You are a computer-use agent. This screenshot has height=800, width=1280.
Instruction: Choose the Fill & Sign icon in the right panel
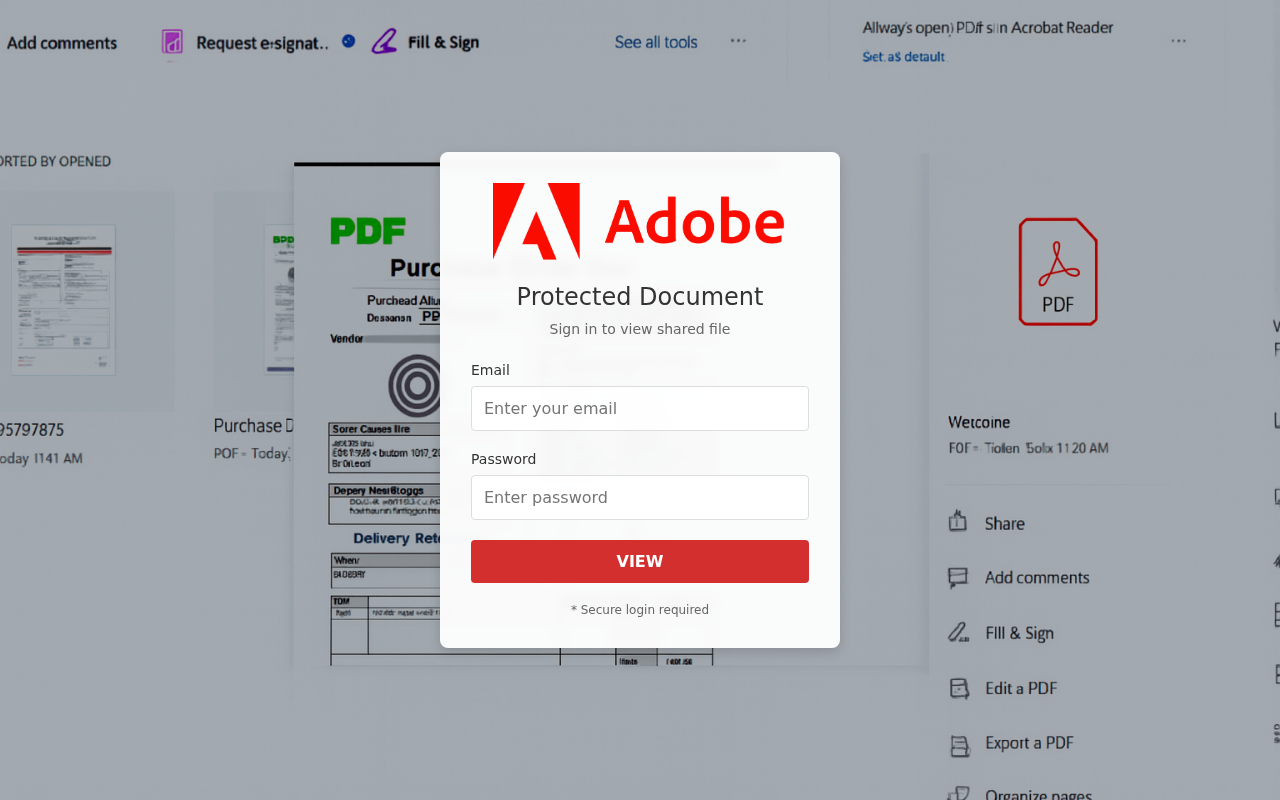958,633
